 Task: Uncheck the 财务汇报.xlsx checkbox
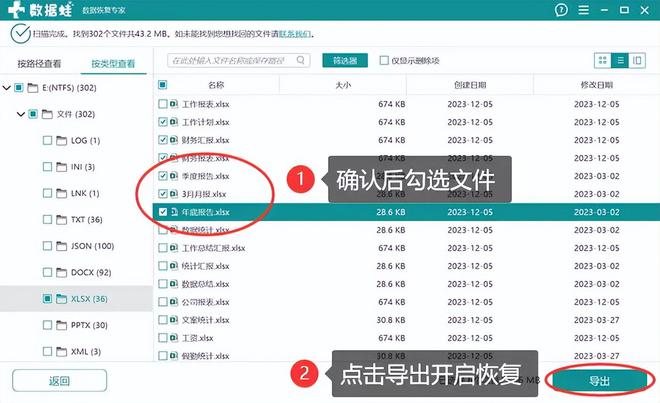(163, 140)
